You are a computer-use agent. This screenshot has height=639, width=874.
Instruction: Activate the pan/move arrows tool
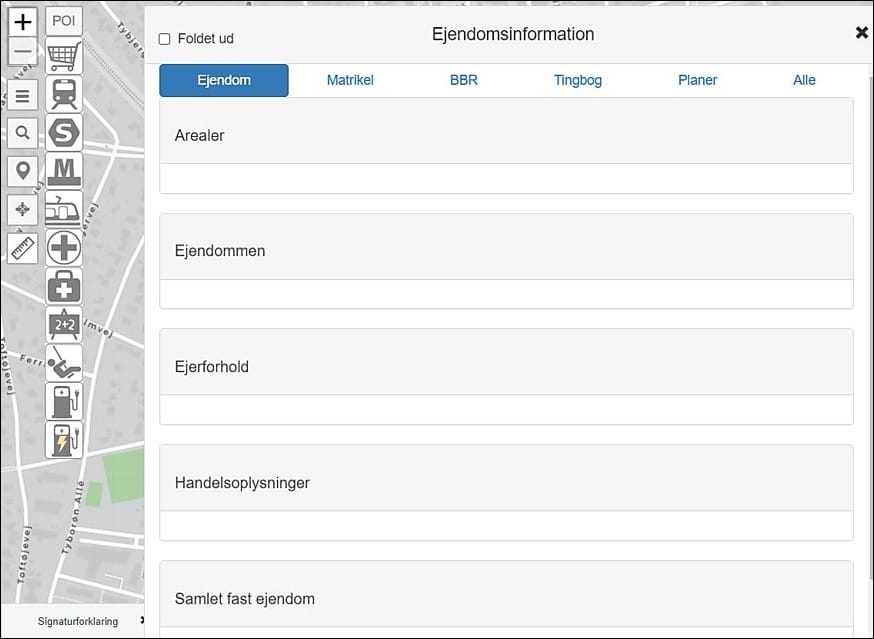point(22,209)
